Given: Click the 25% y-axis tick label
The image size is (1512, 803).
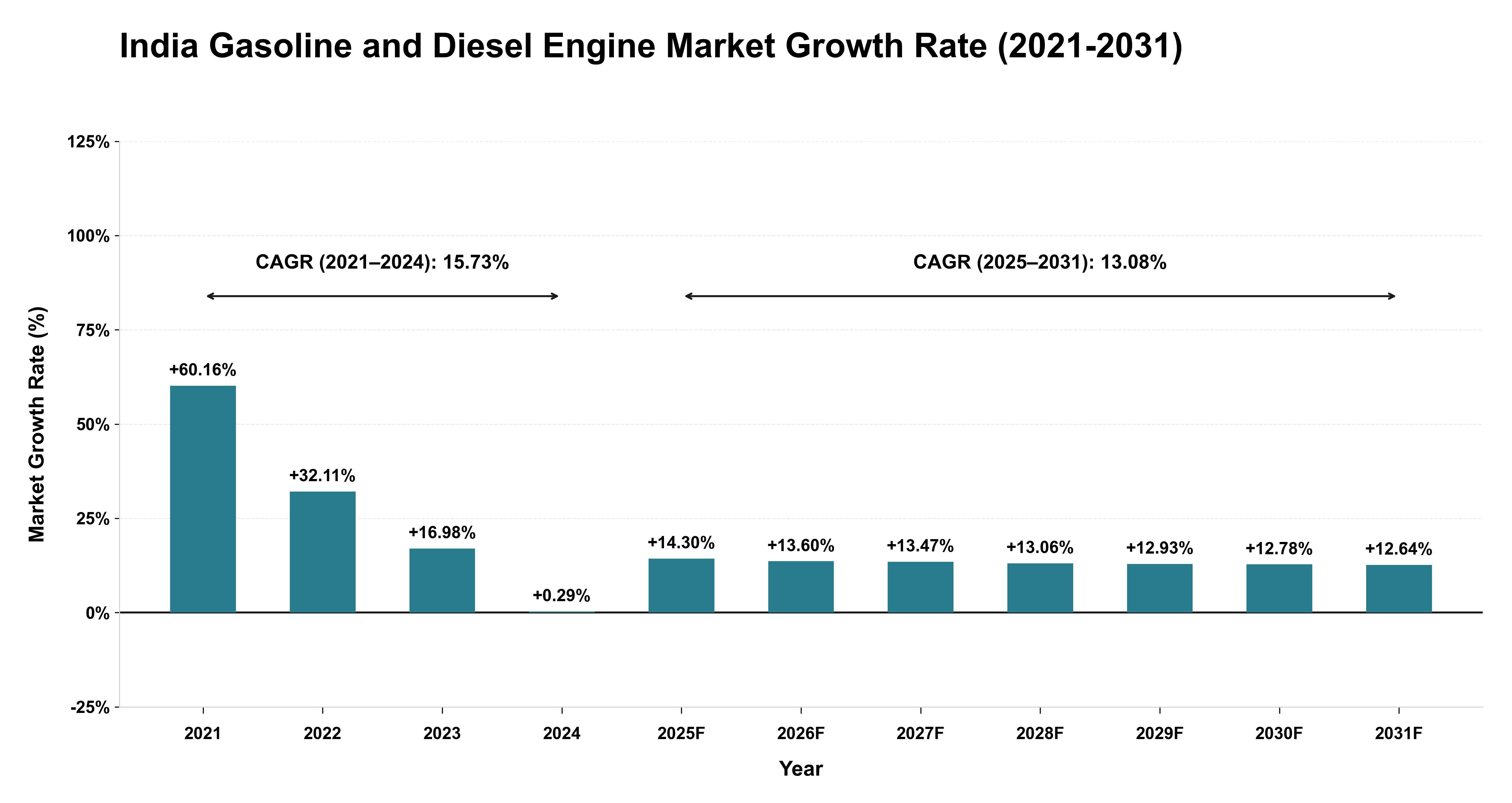Looking at the screenshot, I should [93, 519].
